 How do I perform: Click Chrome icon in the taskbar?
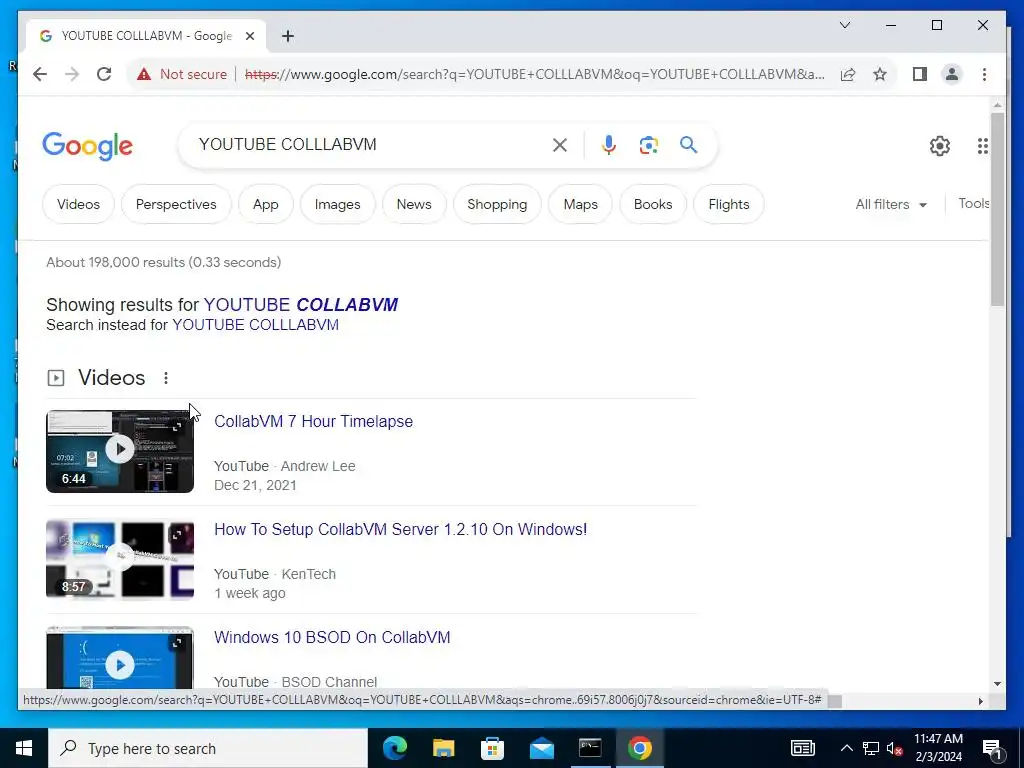click(639, 748)
